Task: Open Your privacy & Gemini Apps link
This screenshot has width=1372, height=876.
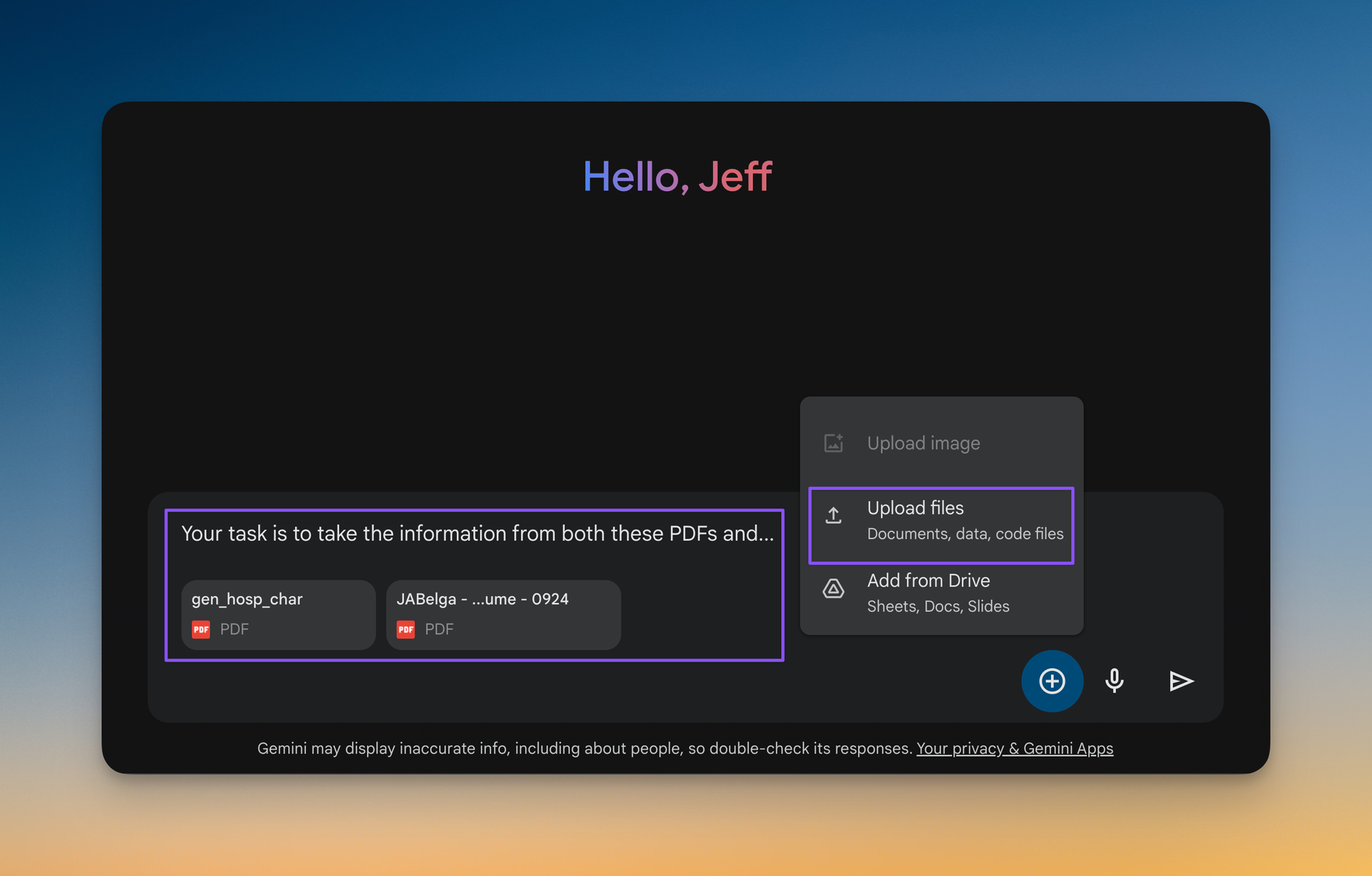Action: click(x=1015, y=748)
